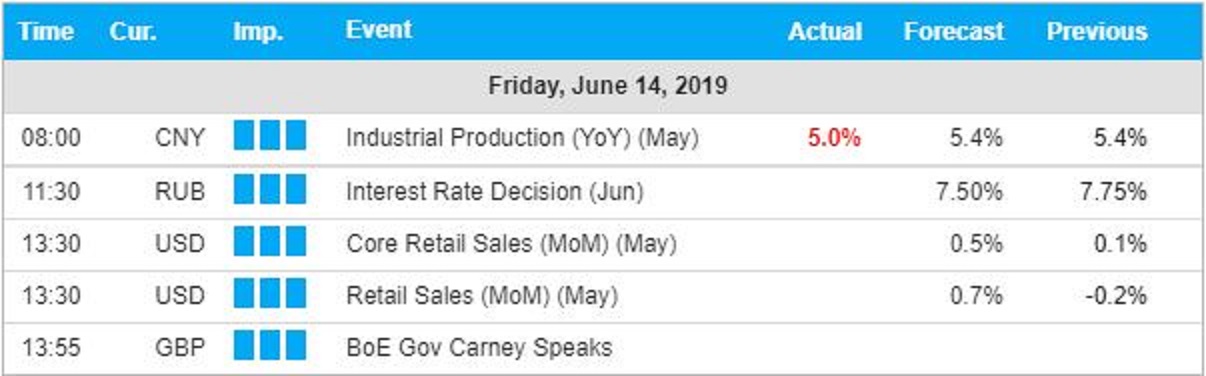The height and width of the screenshot is (376, 1206).
Task: Click the Actual column header
Action: point(825,31)
